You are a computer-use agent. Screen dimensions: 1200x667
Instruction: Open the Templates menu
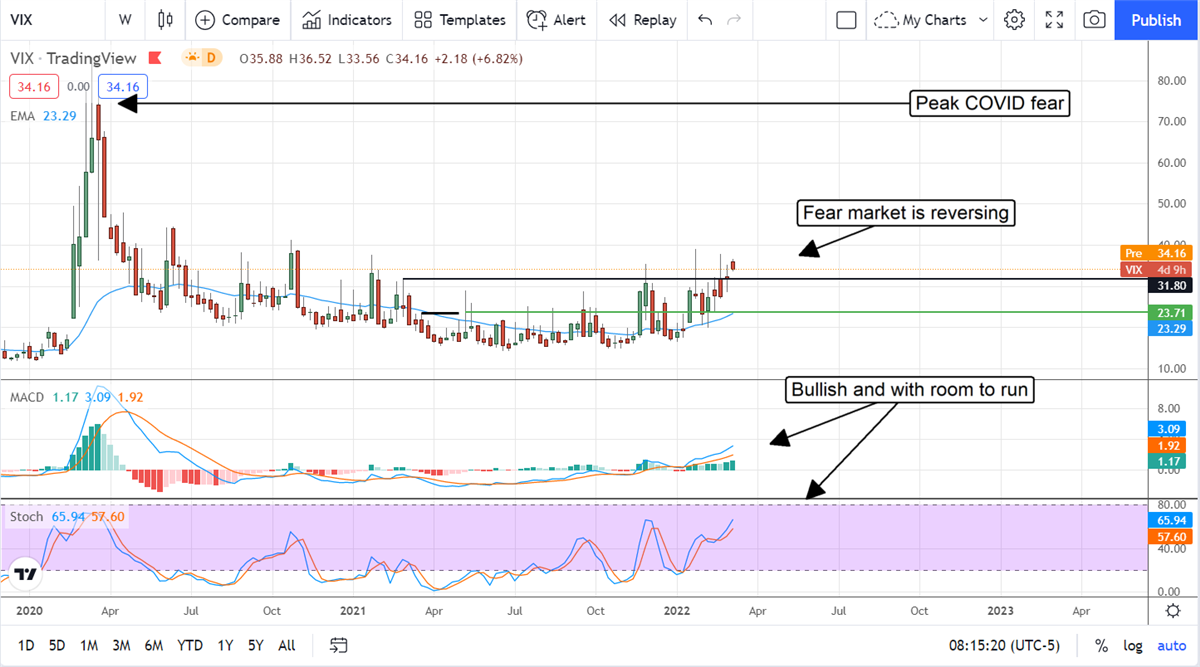click(461, 20)
